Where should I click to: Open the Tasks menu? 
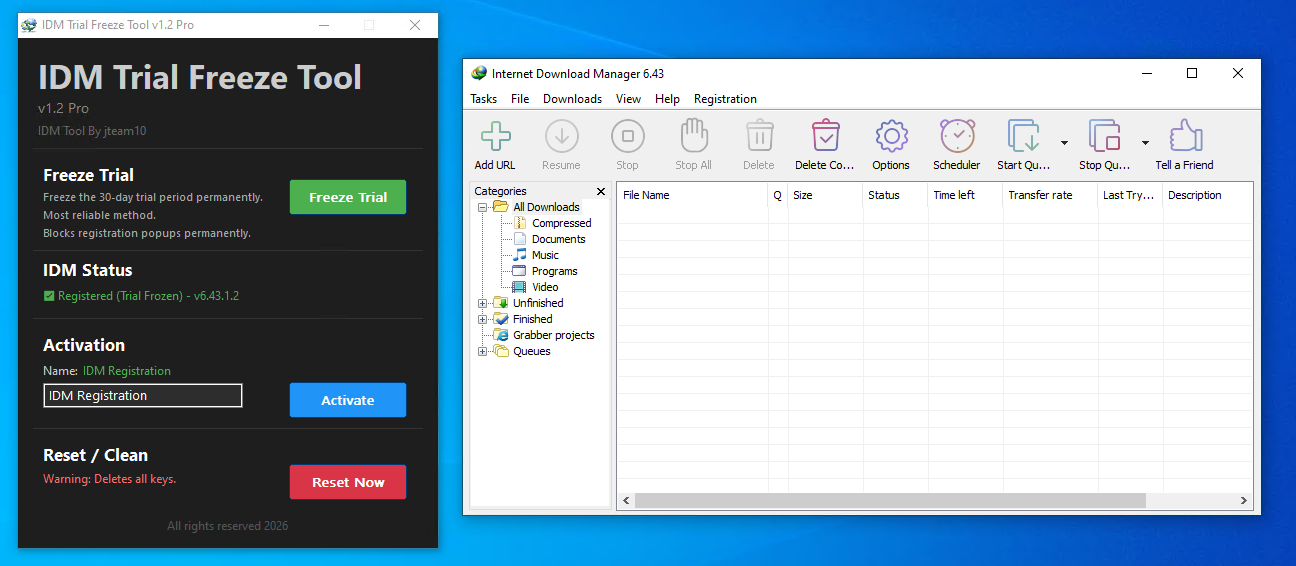click(x=484, y=99)
